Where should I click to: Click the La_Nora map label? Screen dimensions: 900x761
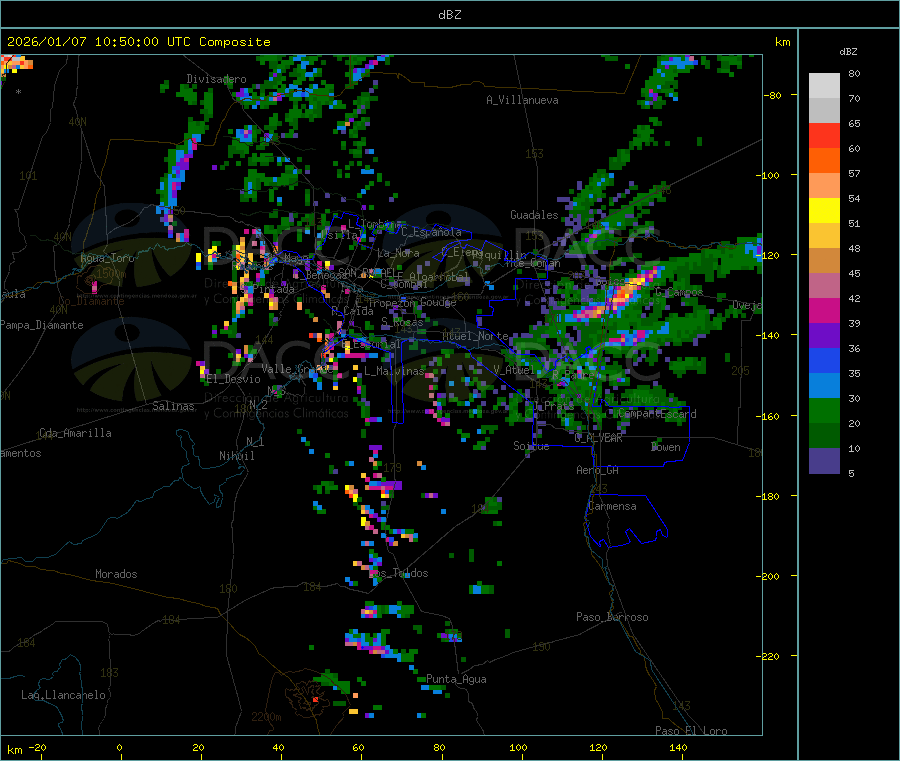click(x=398, y=253)
